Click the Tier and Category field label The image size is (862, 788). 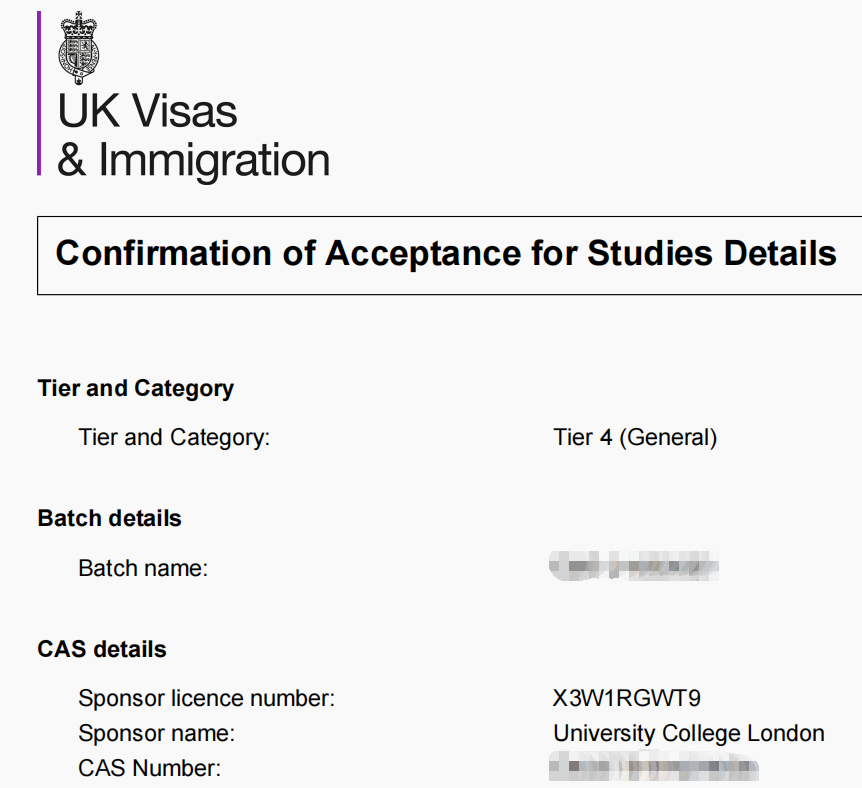click(174, 437)
